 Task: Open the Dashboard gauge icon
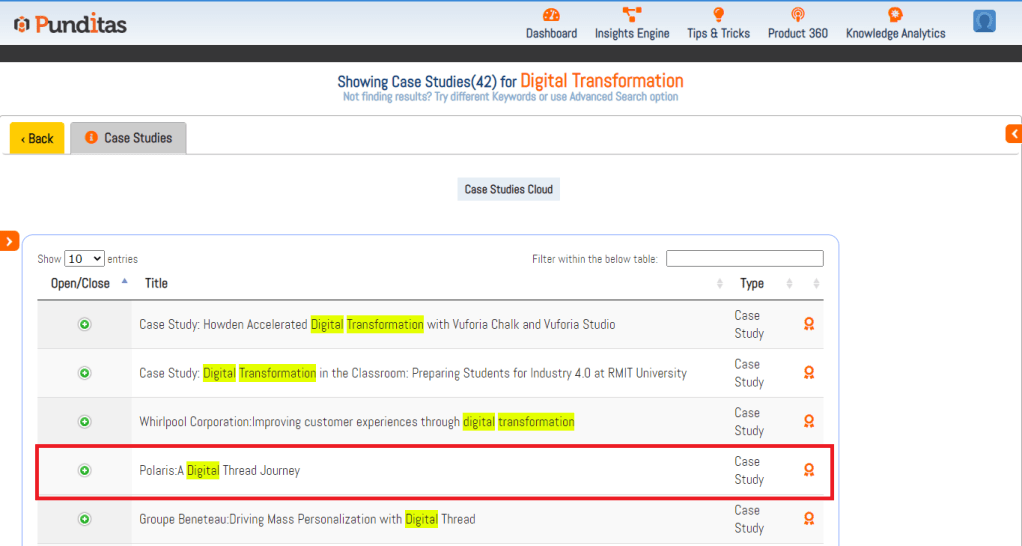coord(551,15)
